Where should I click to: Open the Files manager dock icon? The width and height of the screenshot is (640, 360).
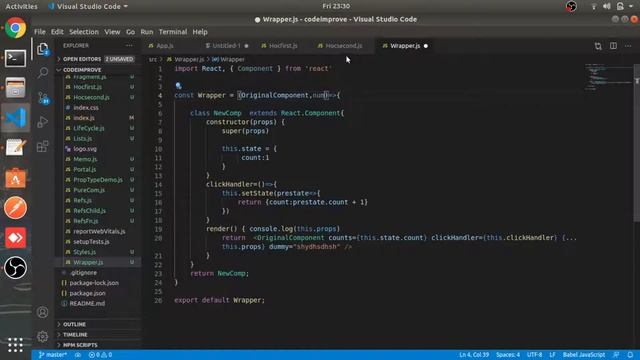click(16, 88)
